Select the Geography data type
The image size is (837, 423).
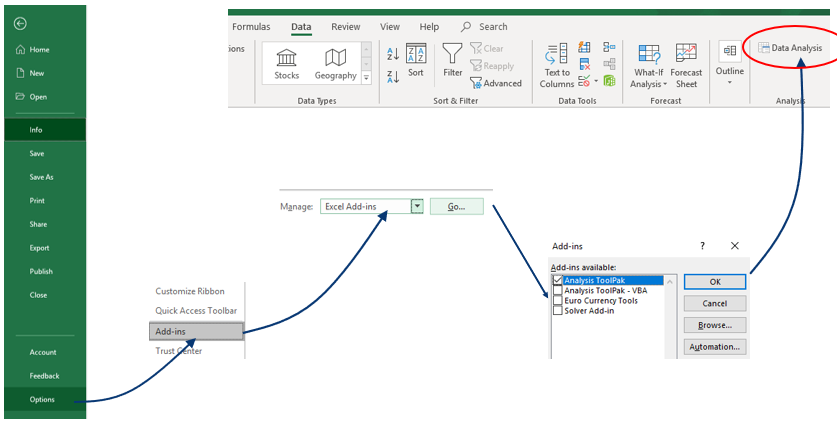[x=335, y=64]
